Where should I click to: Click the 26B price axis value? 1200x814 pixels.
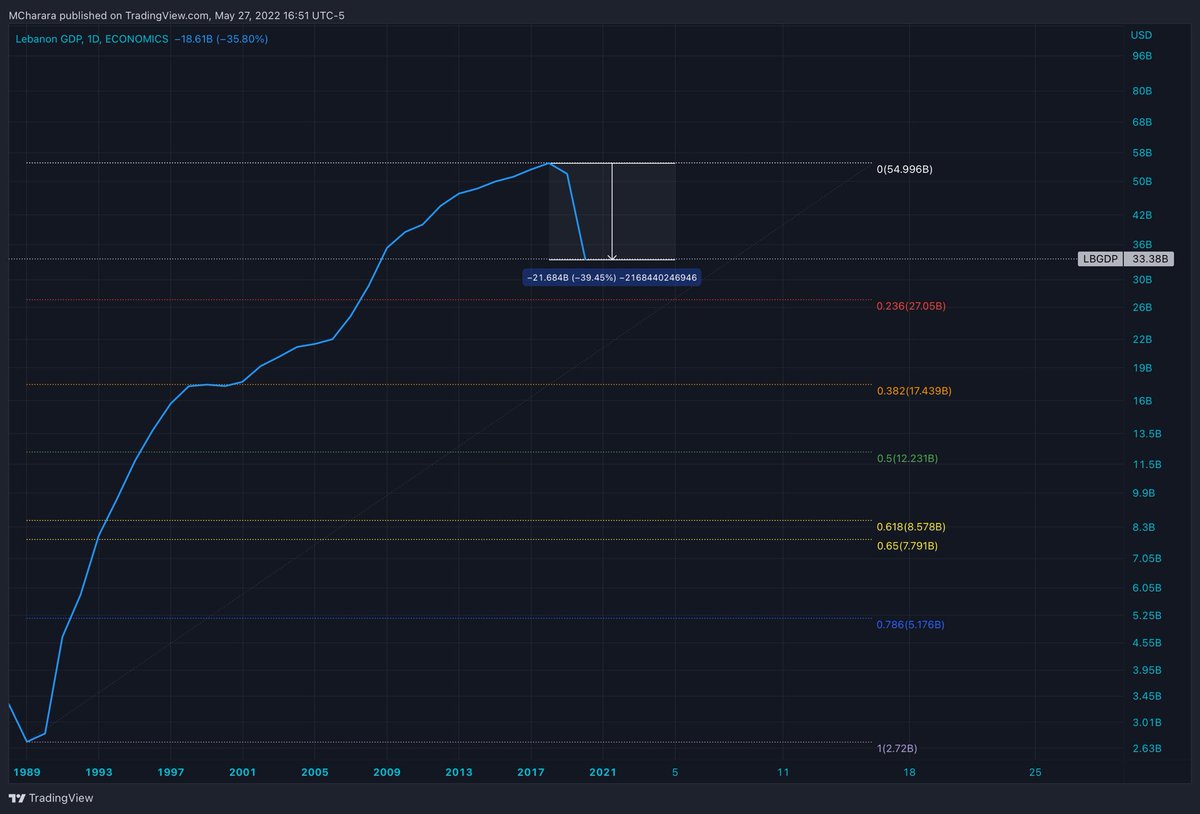[x=1141, y=307]
